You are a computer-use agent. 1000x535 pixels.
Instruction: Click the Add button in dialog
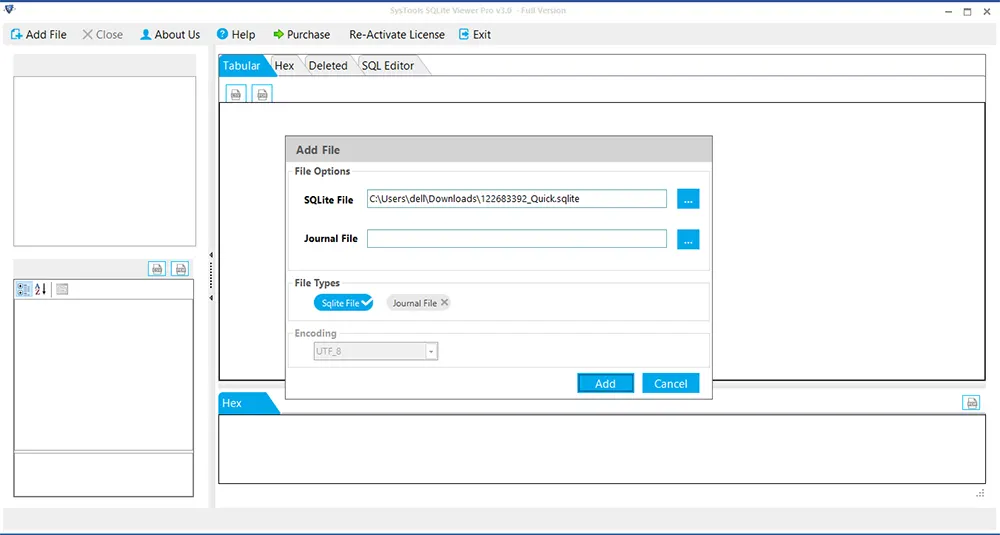point(605,383)
